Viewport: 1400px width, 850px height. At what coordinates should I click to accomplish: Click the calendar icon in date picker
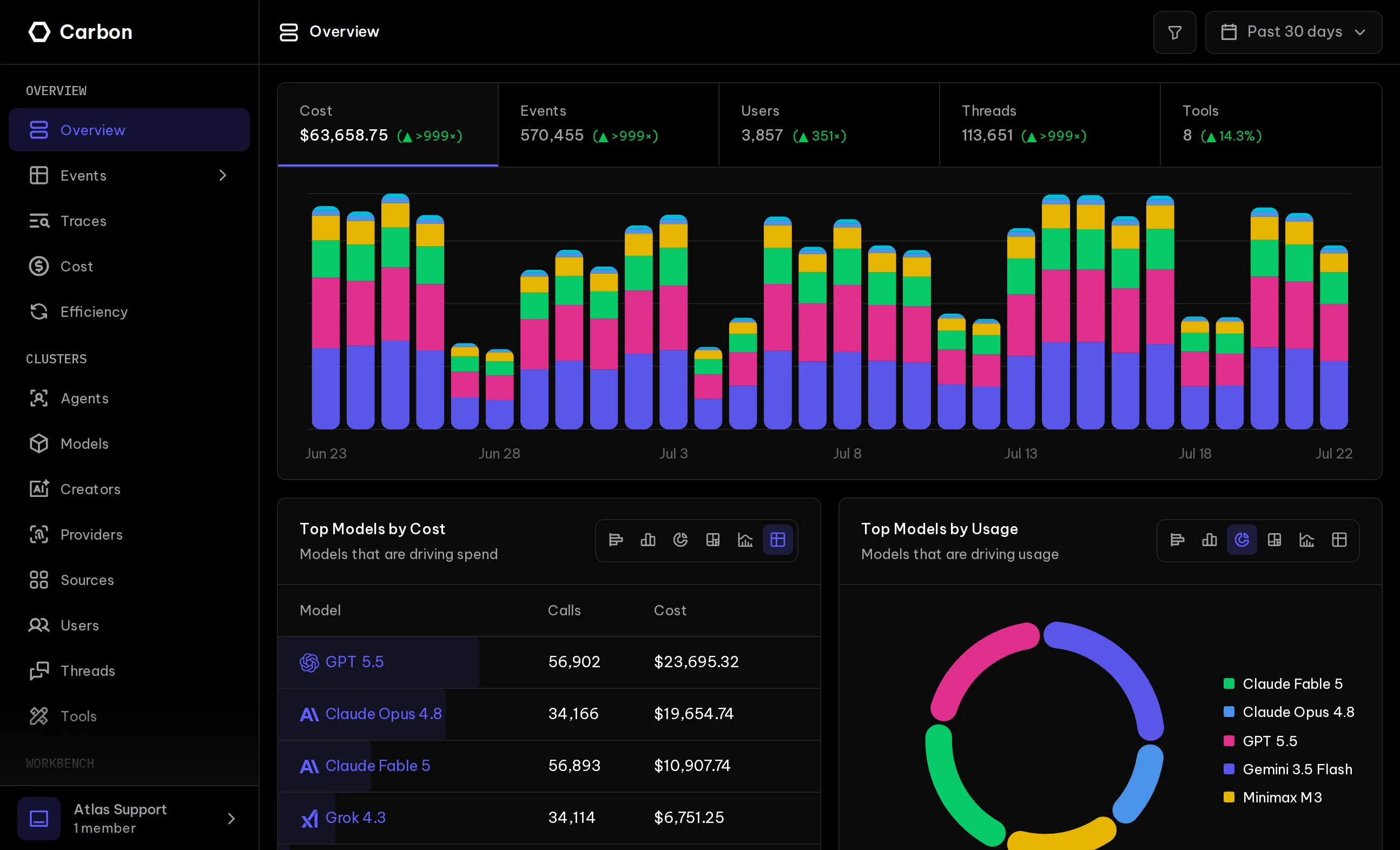1229,32
